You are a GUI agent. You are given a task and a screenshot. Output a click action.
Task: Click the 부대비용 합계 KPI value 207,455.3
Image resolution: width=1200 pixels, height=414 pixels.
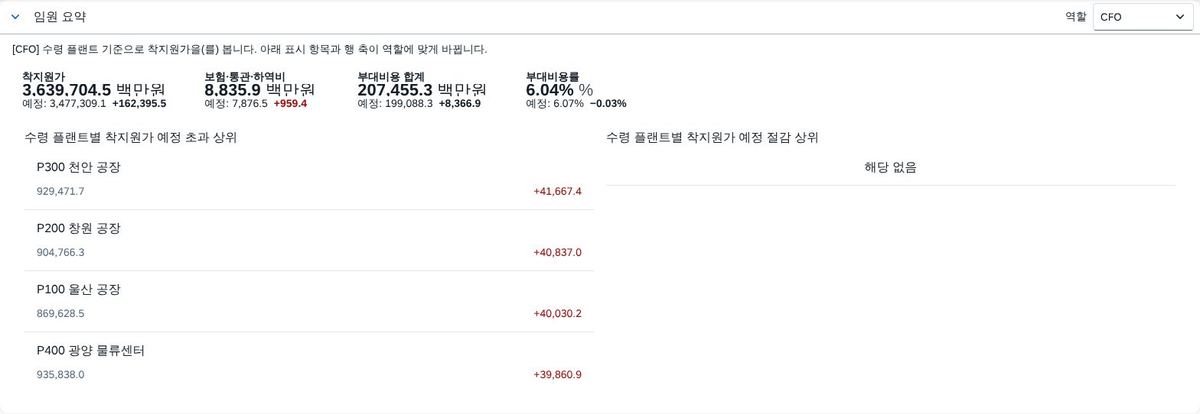tap(395, 89)
